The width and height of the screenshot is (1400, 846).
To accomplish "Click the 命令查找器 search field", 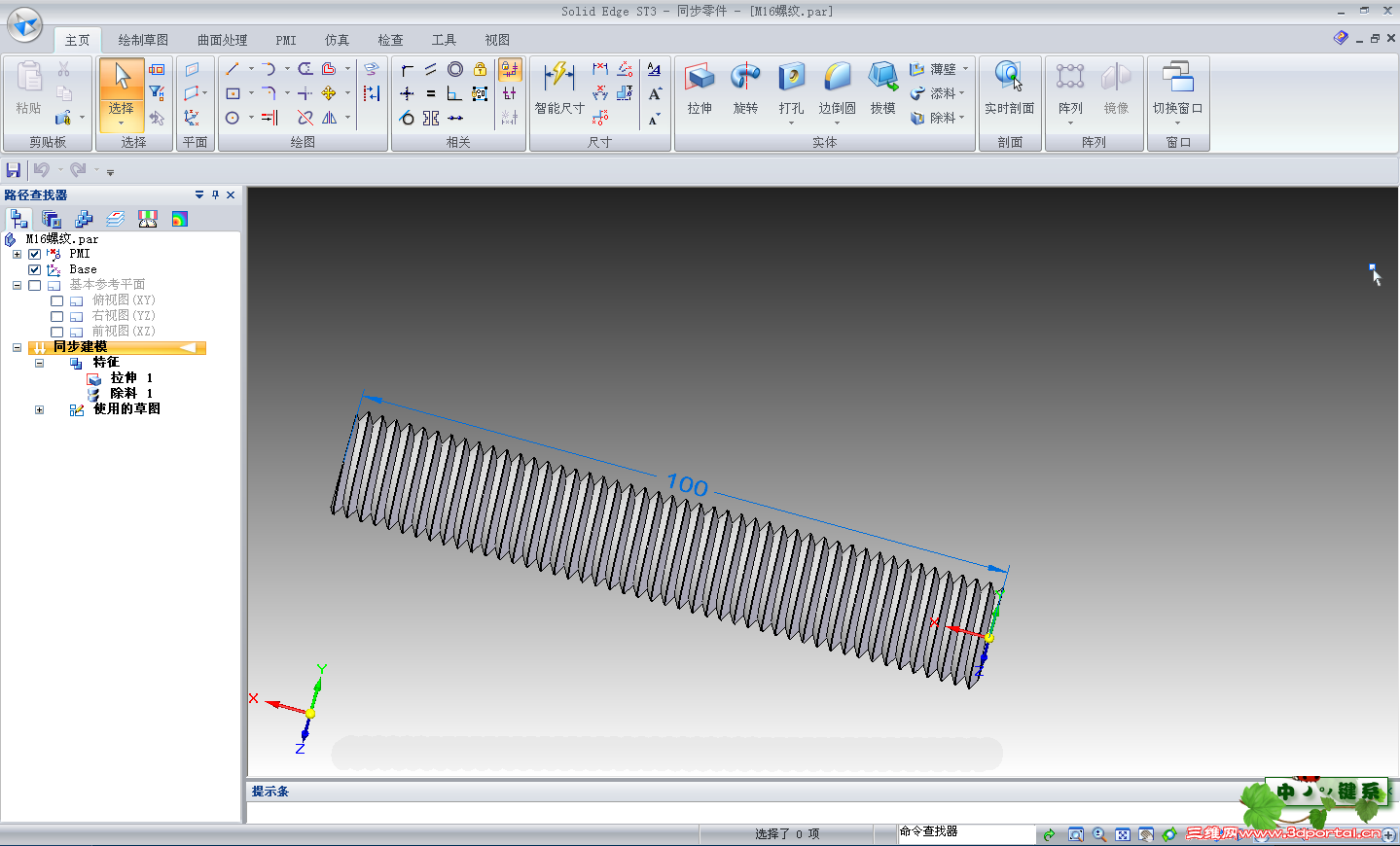I will [x=966, y=833].
